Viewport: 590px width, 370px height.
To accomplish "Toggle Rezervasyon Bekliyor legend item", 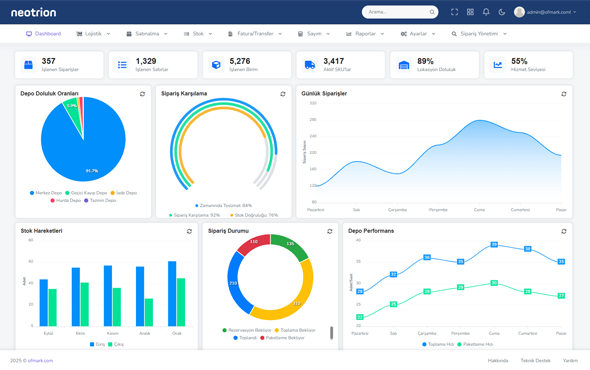I will [247, 330].
